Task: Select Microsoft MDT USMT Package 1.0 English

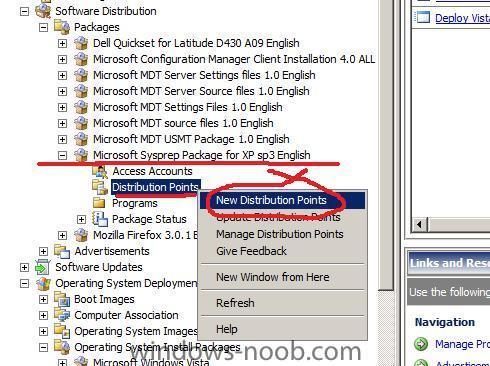Action: (191, 139)
